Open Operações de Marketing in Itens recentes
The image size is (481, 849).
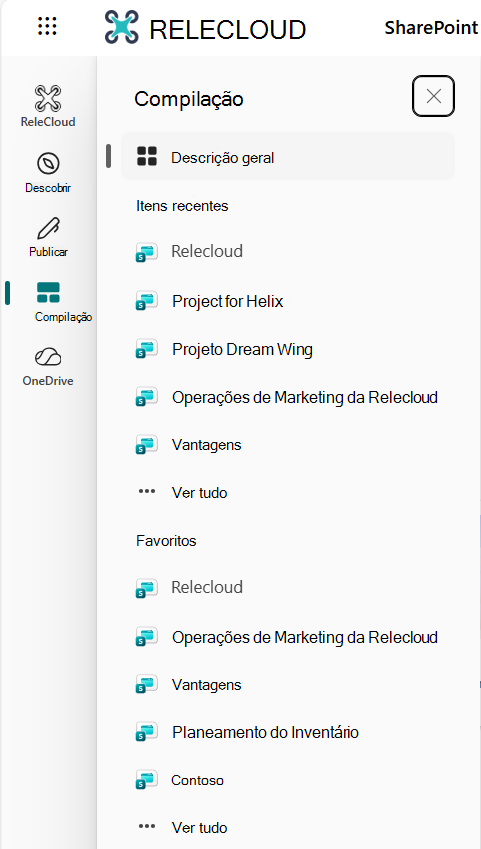[x=305, y=397]
